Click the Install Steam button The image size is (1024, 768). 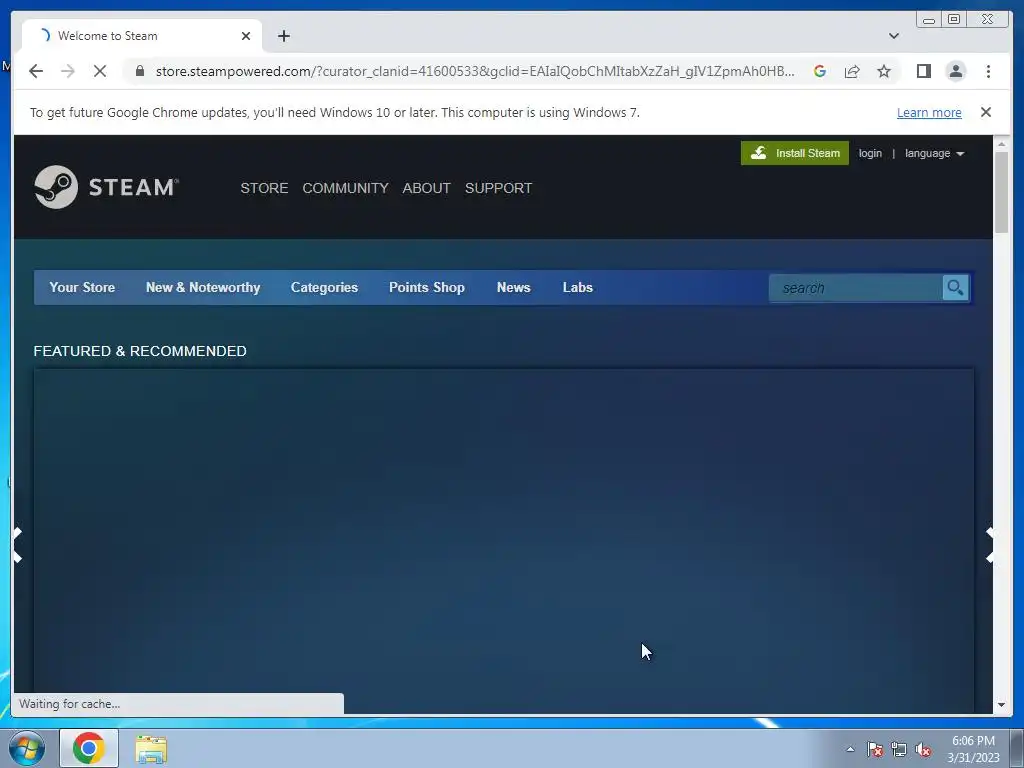point(795,153)
